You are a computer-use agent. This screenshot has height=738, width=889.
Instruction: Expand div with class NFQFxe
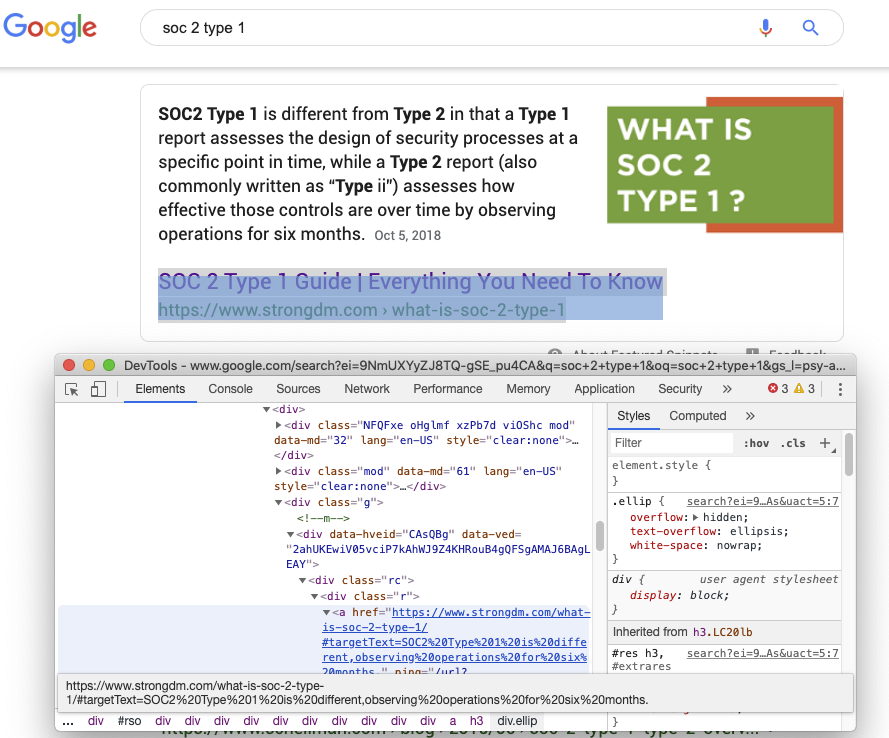coord(278,425)
